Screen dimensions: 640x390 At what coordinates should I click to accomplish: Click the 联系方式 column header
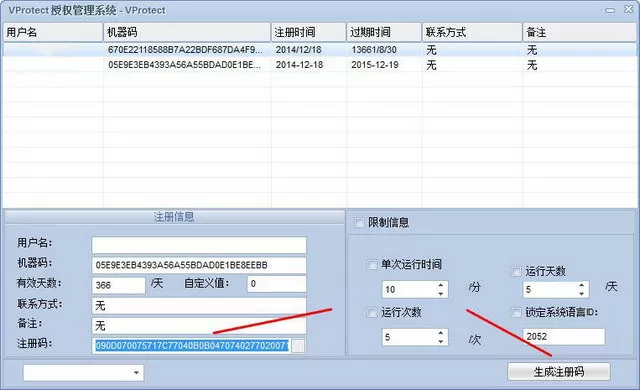pyautogui.click(x=472, y=32)
